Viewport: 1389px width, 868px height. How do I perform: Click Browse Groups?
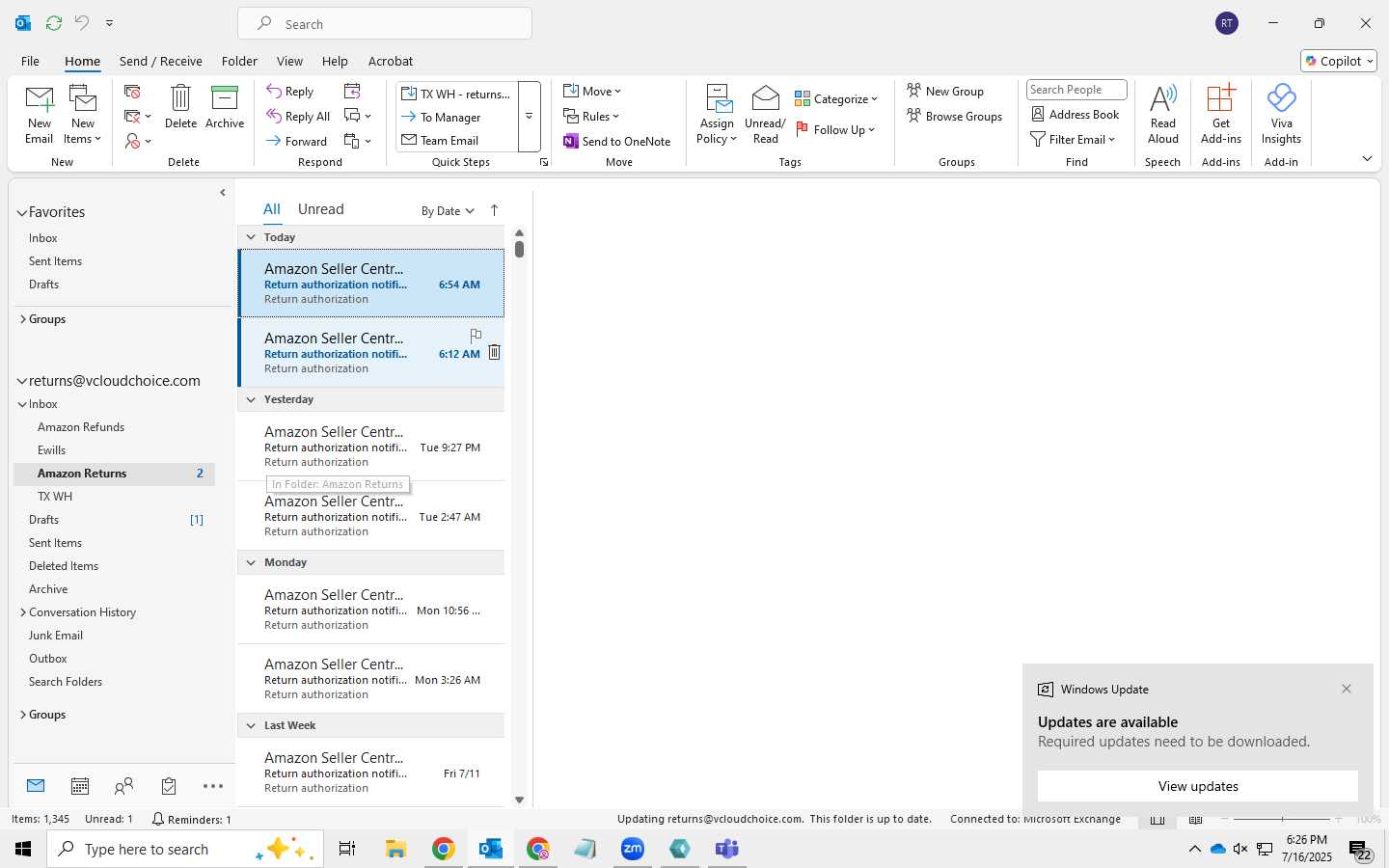tap(955, 117)
